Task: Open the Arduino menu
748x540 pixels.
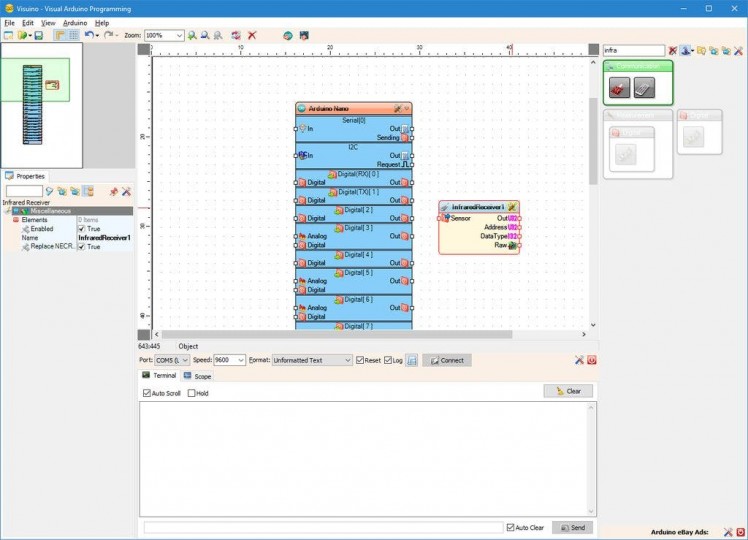Action: tap(75, 22)
